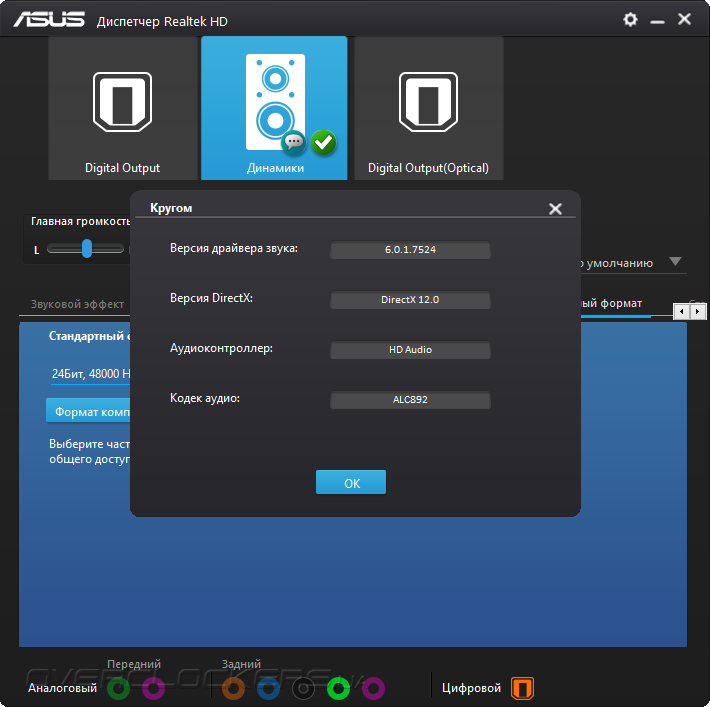Click the Формат комп button
The image size is (710, 707).
88,411
